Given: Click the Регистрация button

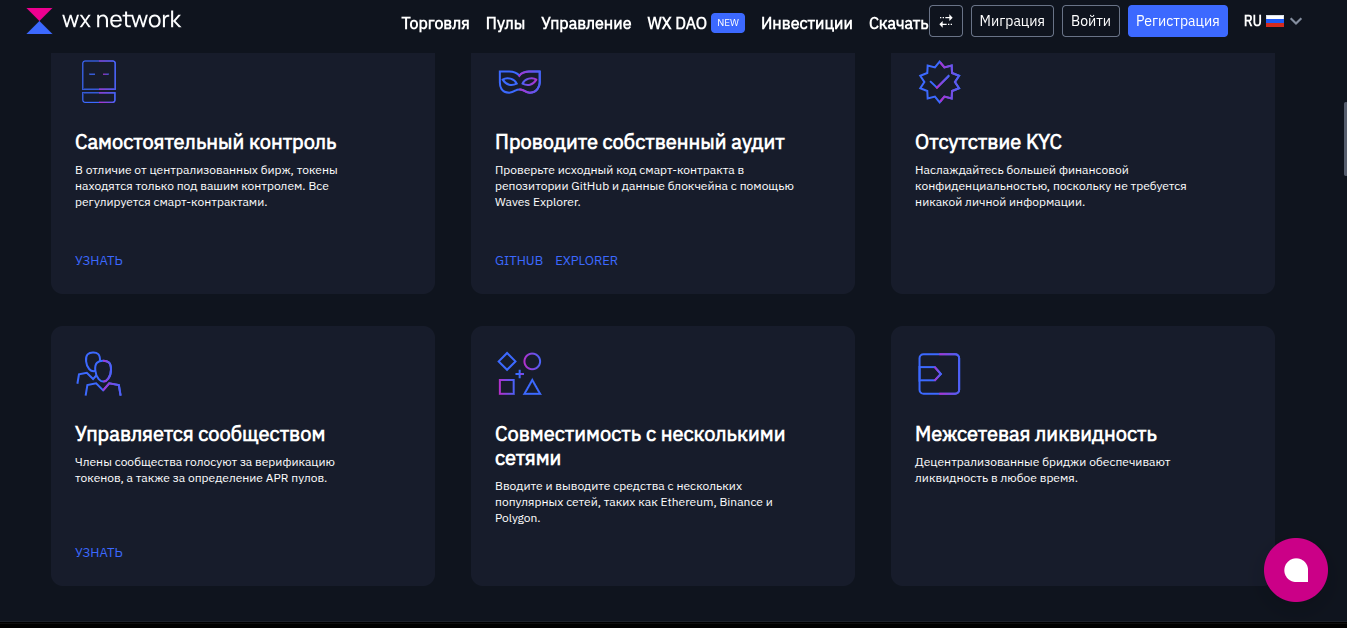Looking at the screenshot, I should (x=1177, y=20).
